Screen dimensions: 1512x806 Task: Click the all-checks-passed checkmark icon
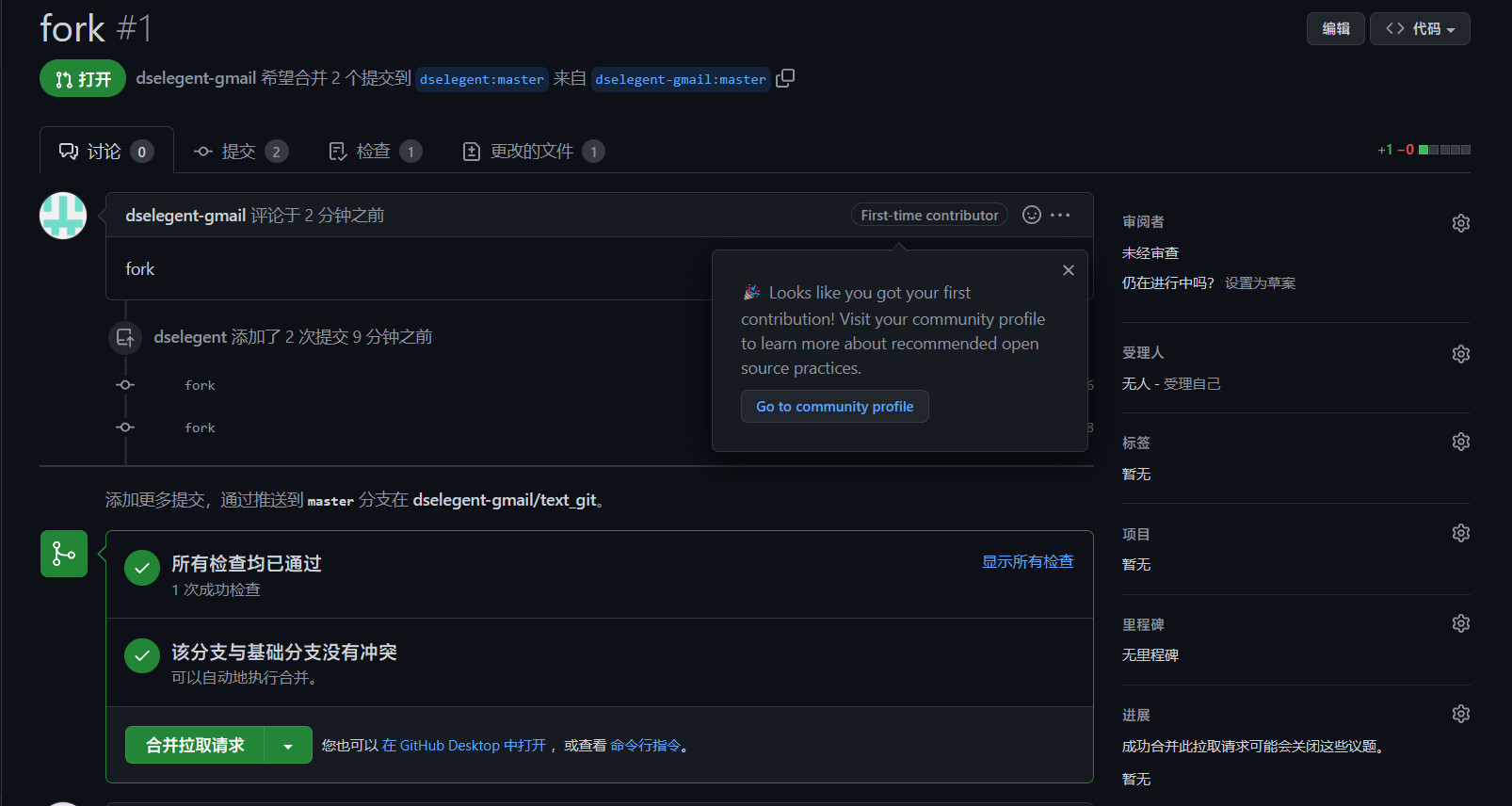(x=142, y=568)
